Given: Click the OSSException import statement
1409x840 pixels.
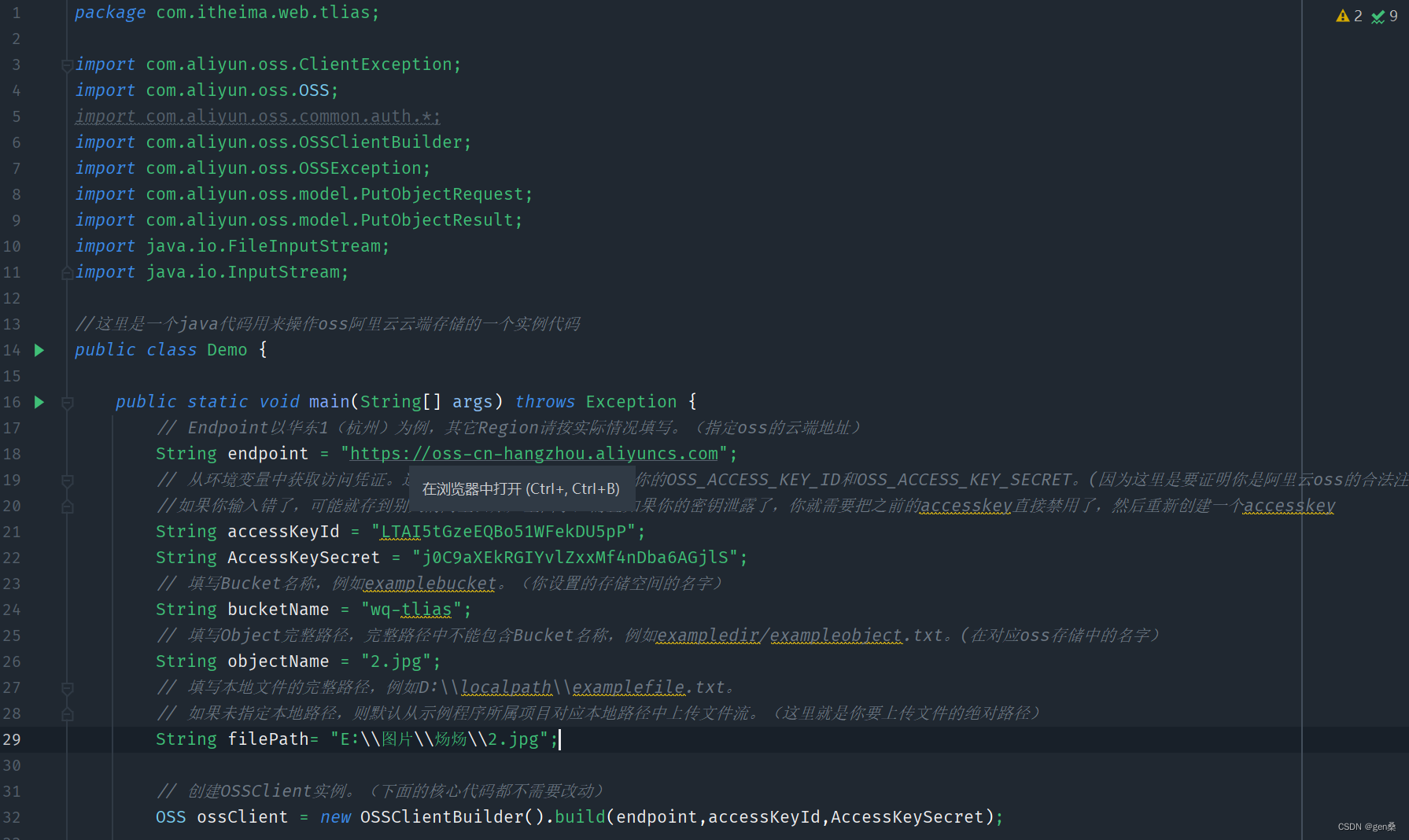Looking at the screenshot, I should 253,168.
